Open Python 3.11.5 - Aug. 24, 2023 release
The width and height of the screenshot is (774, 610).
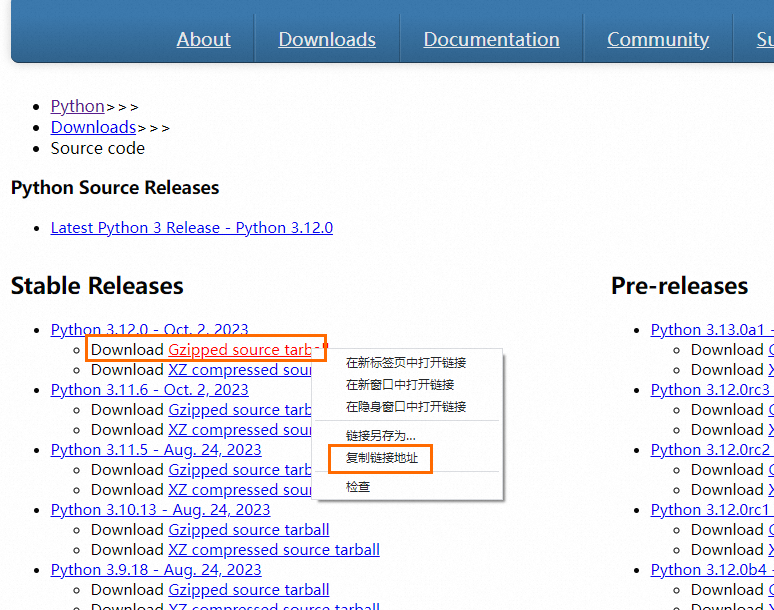(156, 450)
